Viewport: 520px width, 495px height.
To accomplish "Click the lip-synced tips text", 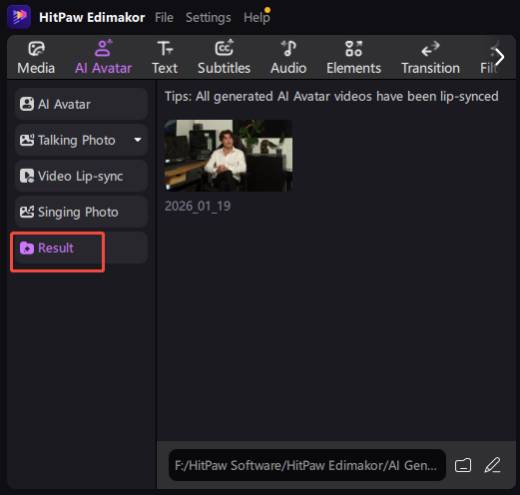I will [x=331, y=97].
